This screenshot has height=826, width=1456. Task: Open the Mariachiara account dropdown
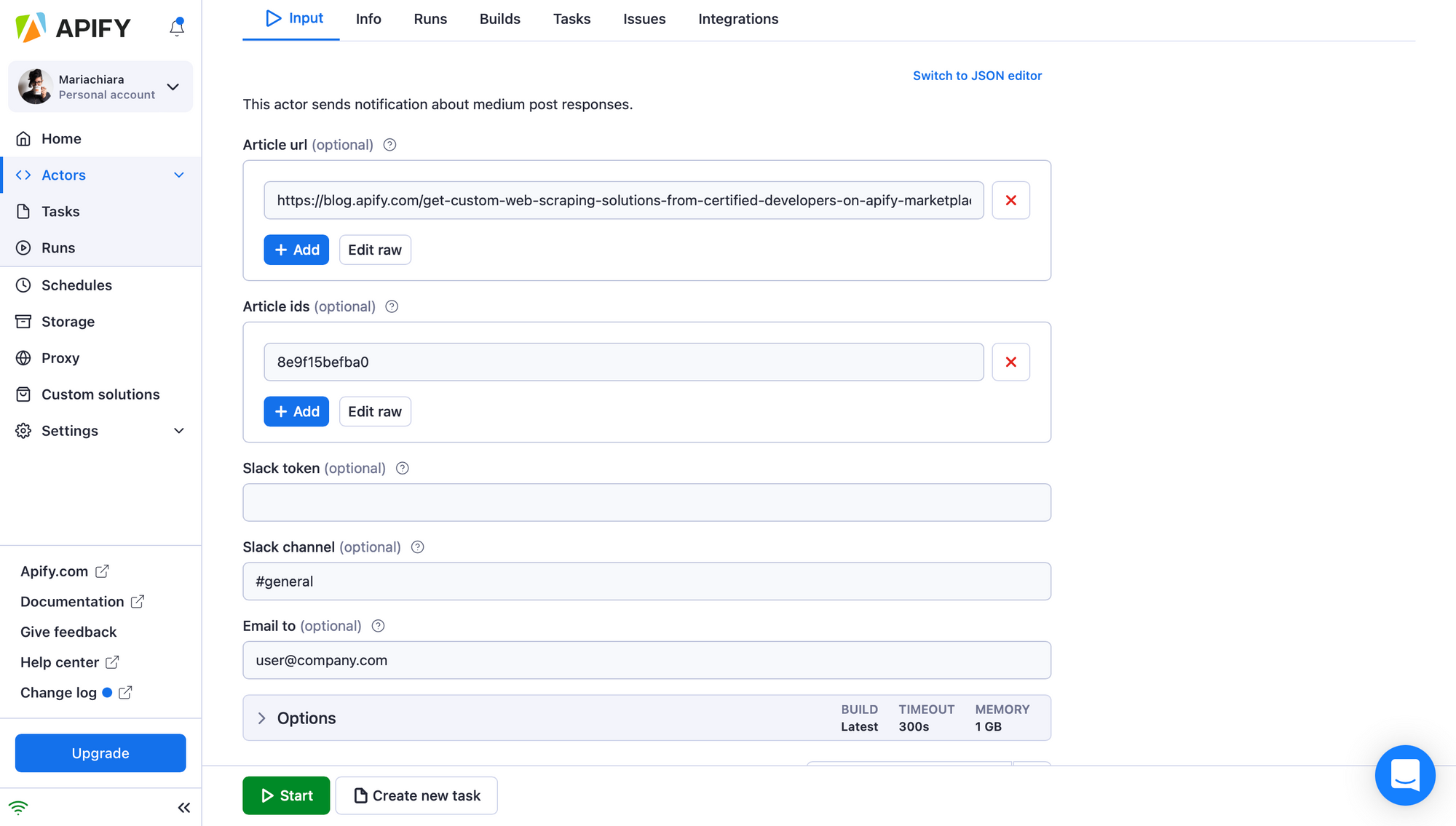click(173, 87)
